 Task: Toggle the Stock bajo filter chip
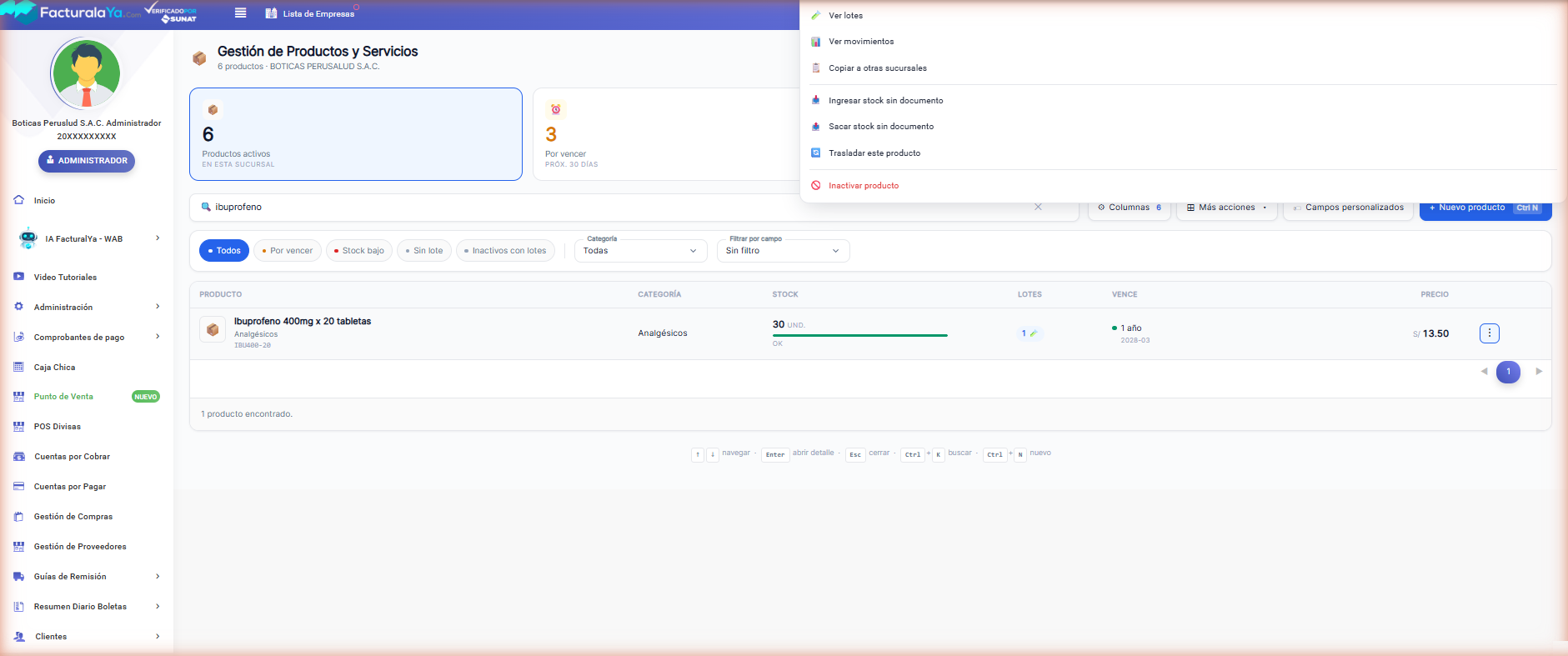click(359, 251)
